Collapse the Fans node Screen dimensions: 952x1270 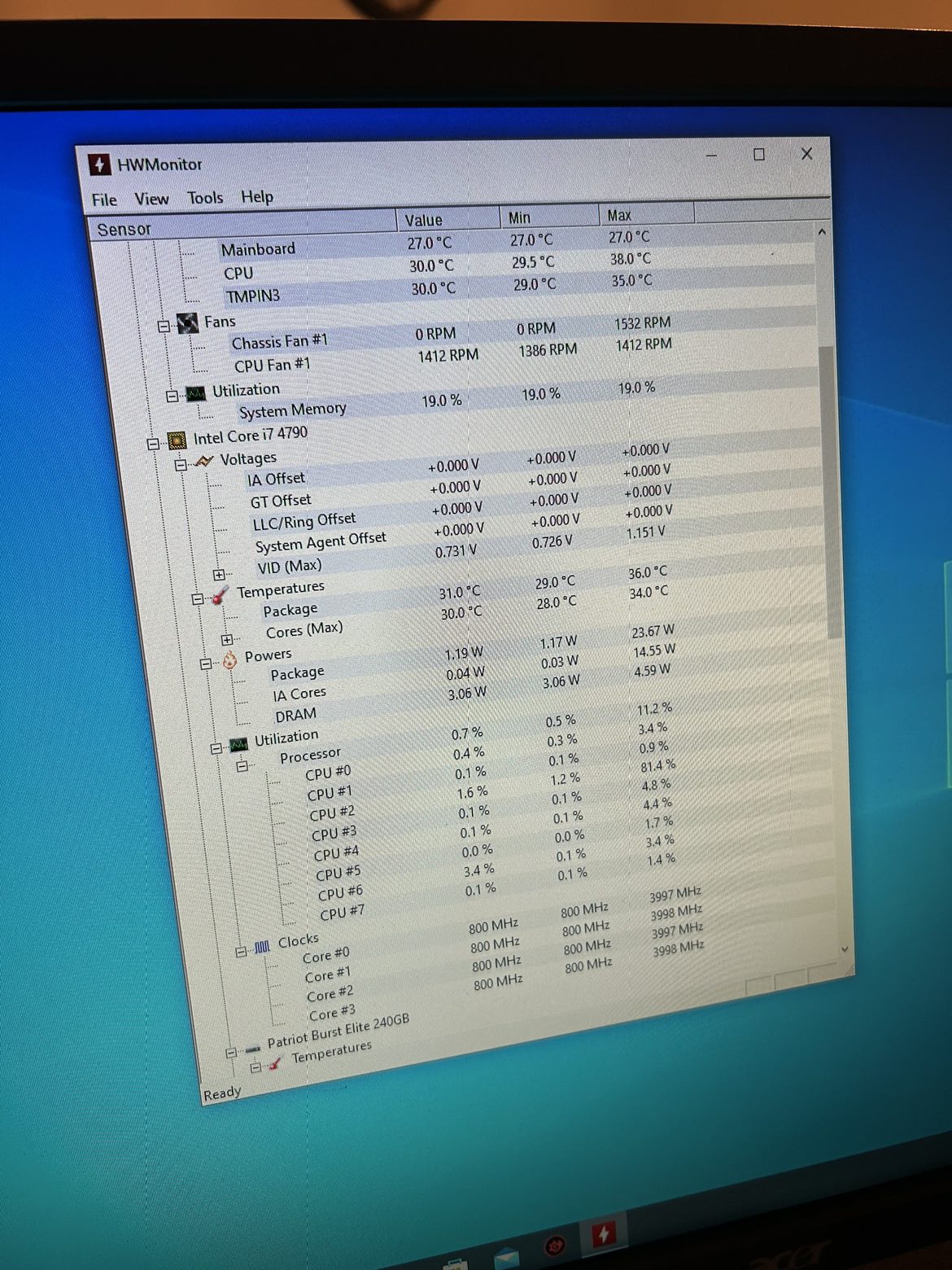point(164,326)
